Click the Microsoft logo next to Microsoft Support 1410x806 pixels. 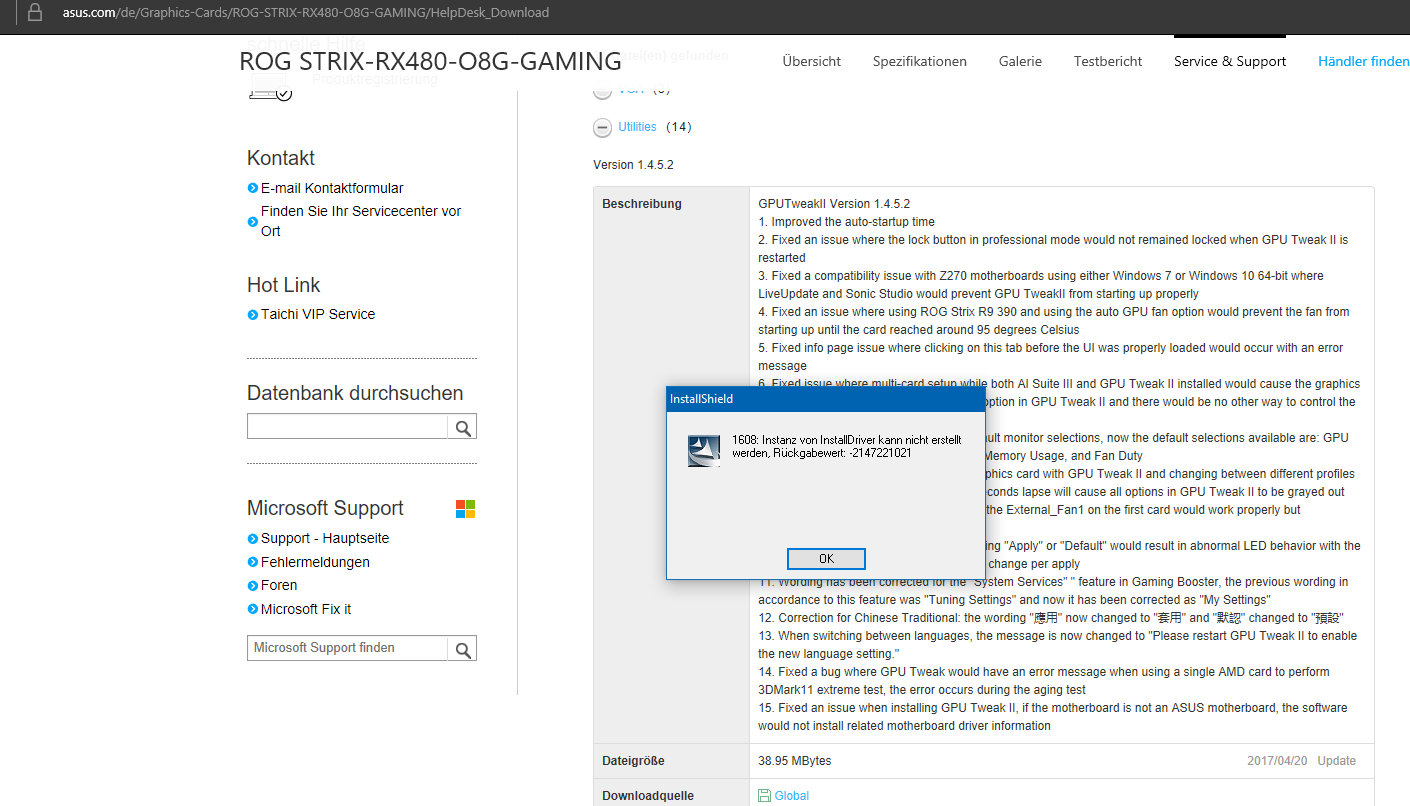click(465, 509)
